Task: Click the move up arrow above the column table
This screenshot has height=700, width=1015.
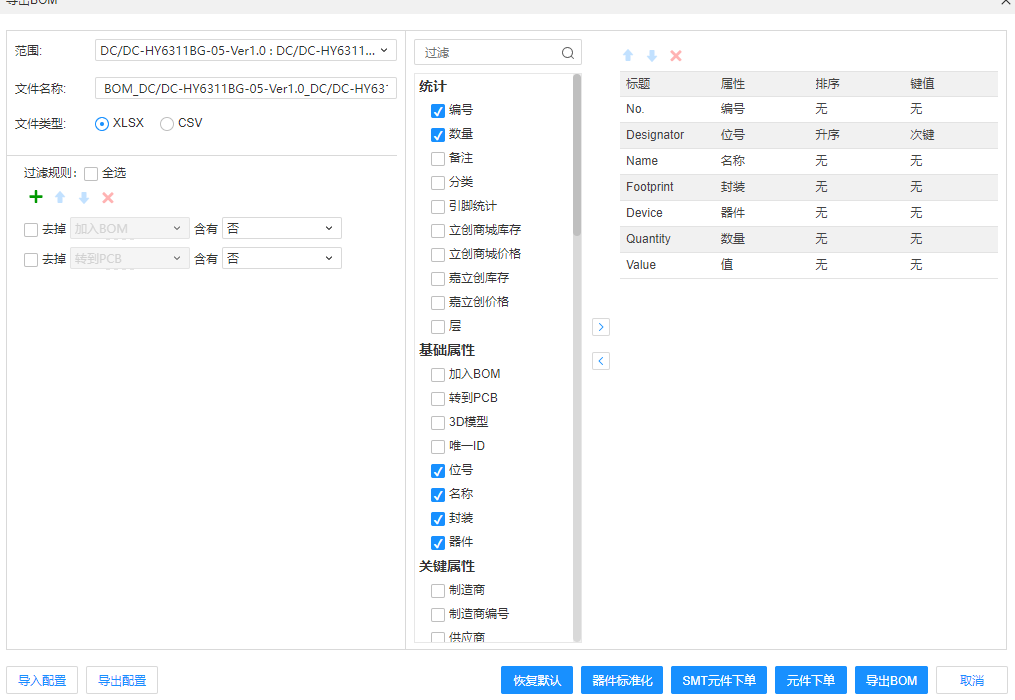Action: point(628,56)
